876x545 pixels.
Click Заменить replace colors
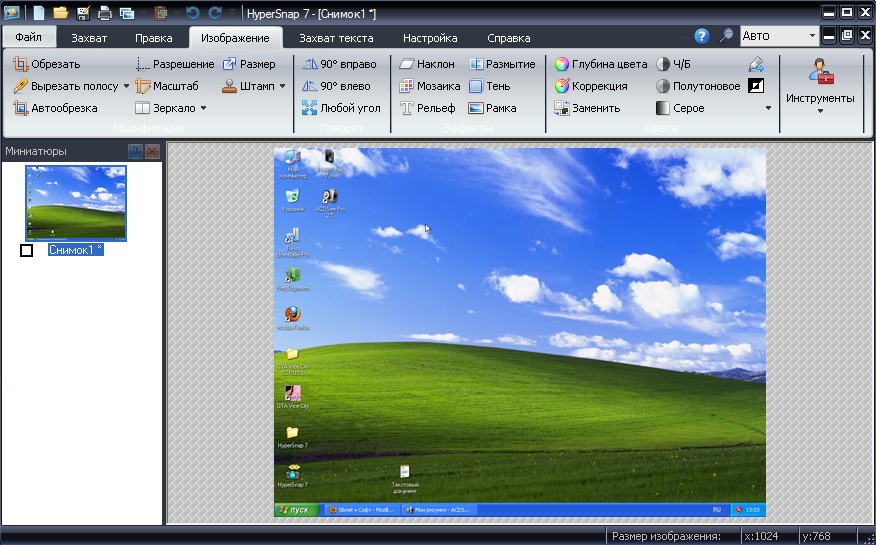(x=587, y=108)
